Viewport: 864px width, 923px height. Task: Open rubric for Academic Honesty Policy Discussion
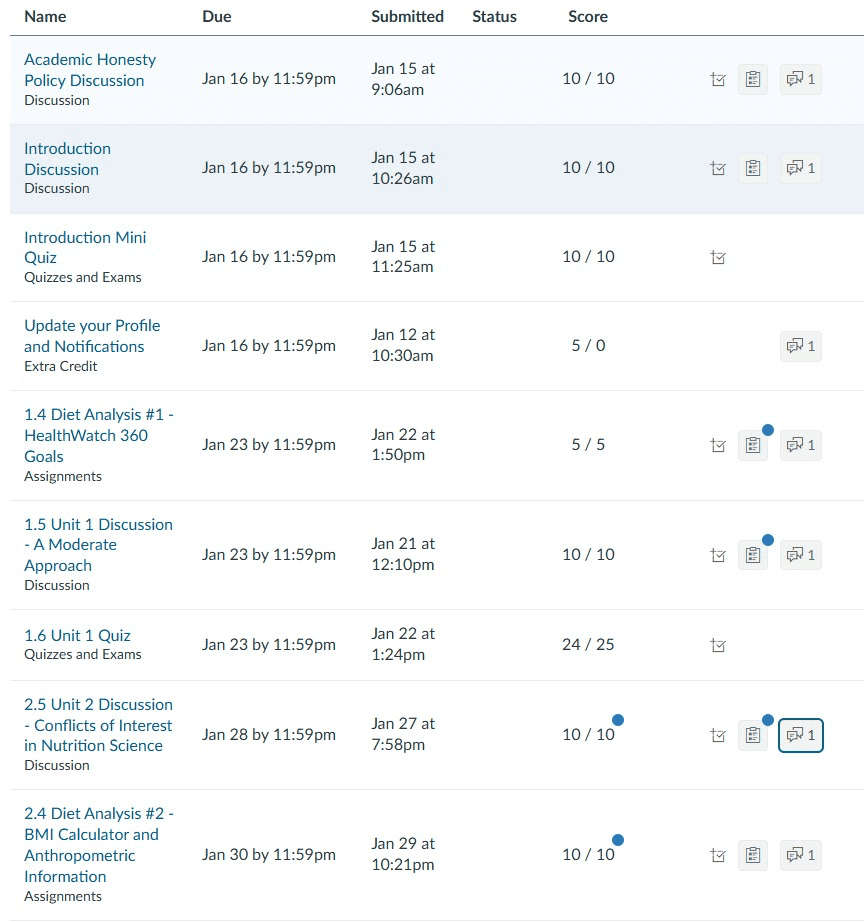pos(753,78)
